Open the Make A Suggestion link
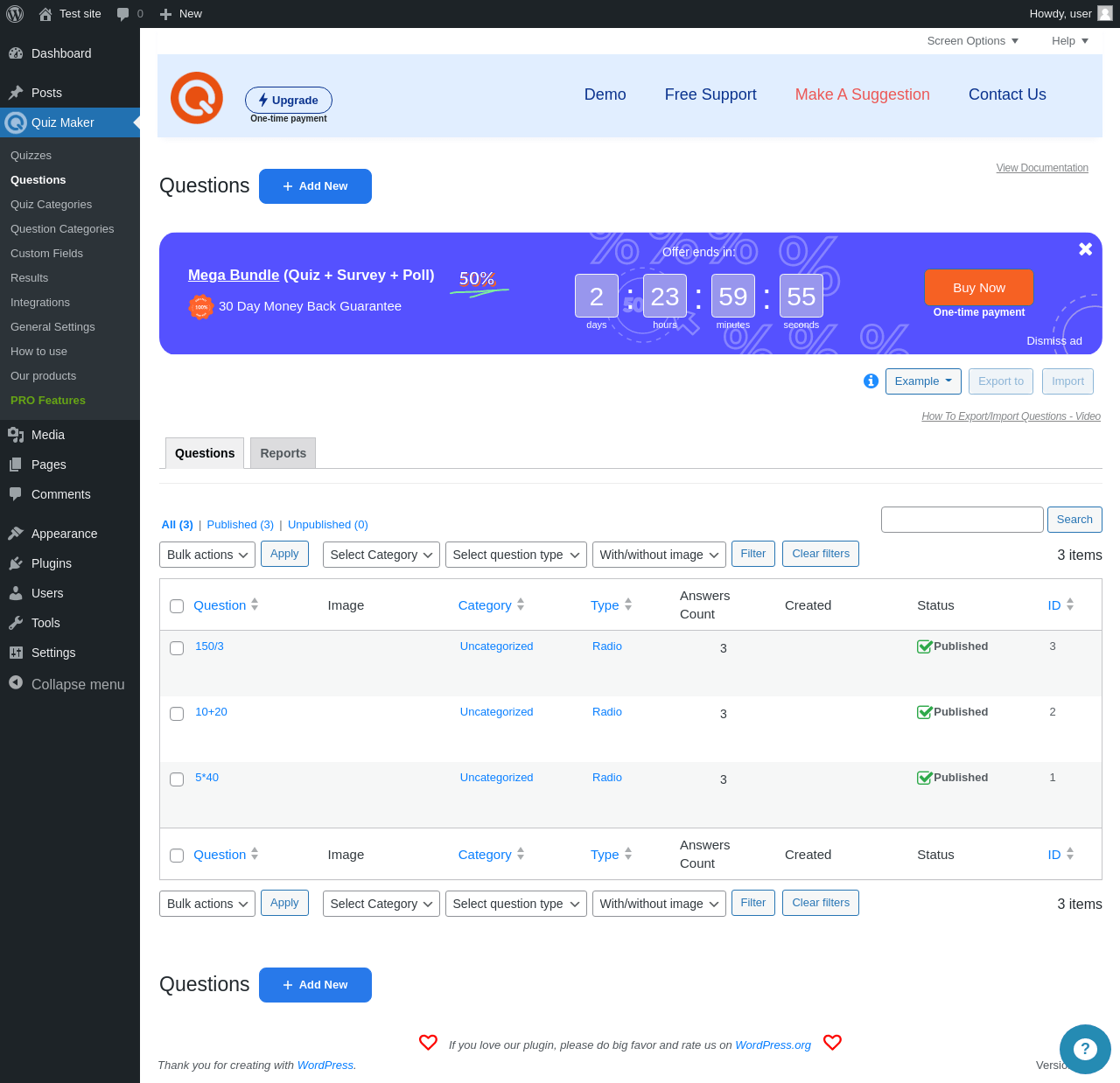Image resolution: width=1120 pixels, height=1083 pixels. point(863,94)
